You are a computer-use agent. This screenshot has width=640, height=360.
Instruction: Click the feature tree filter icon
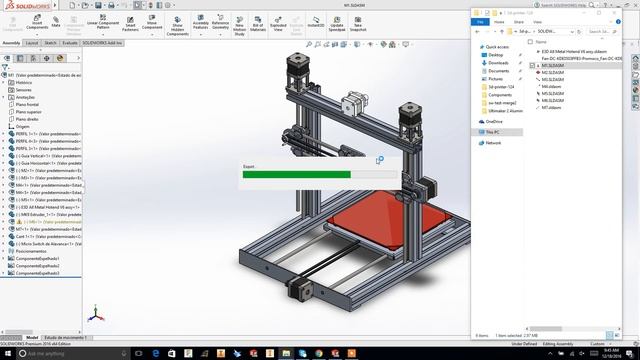tap(4, 67)
